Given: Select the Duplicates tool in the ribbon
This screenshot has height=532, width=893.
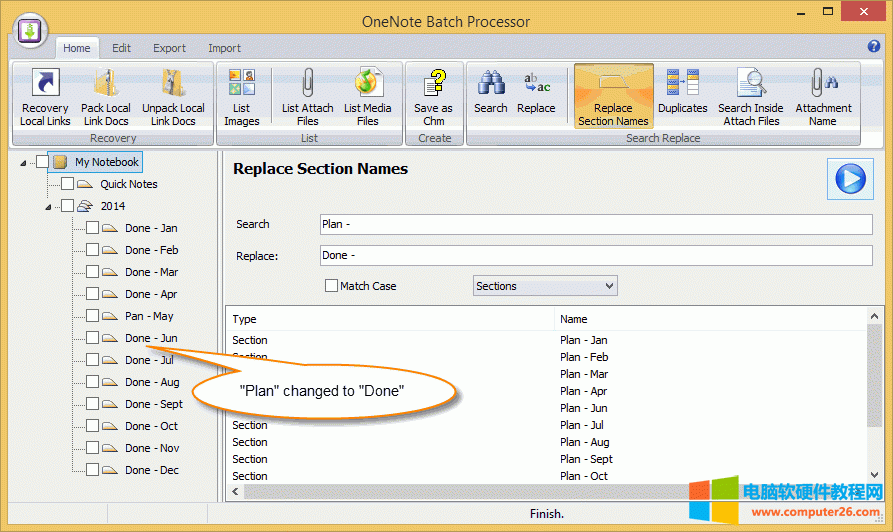Looking at the screenshot, I should tap(682, 93).
